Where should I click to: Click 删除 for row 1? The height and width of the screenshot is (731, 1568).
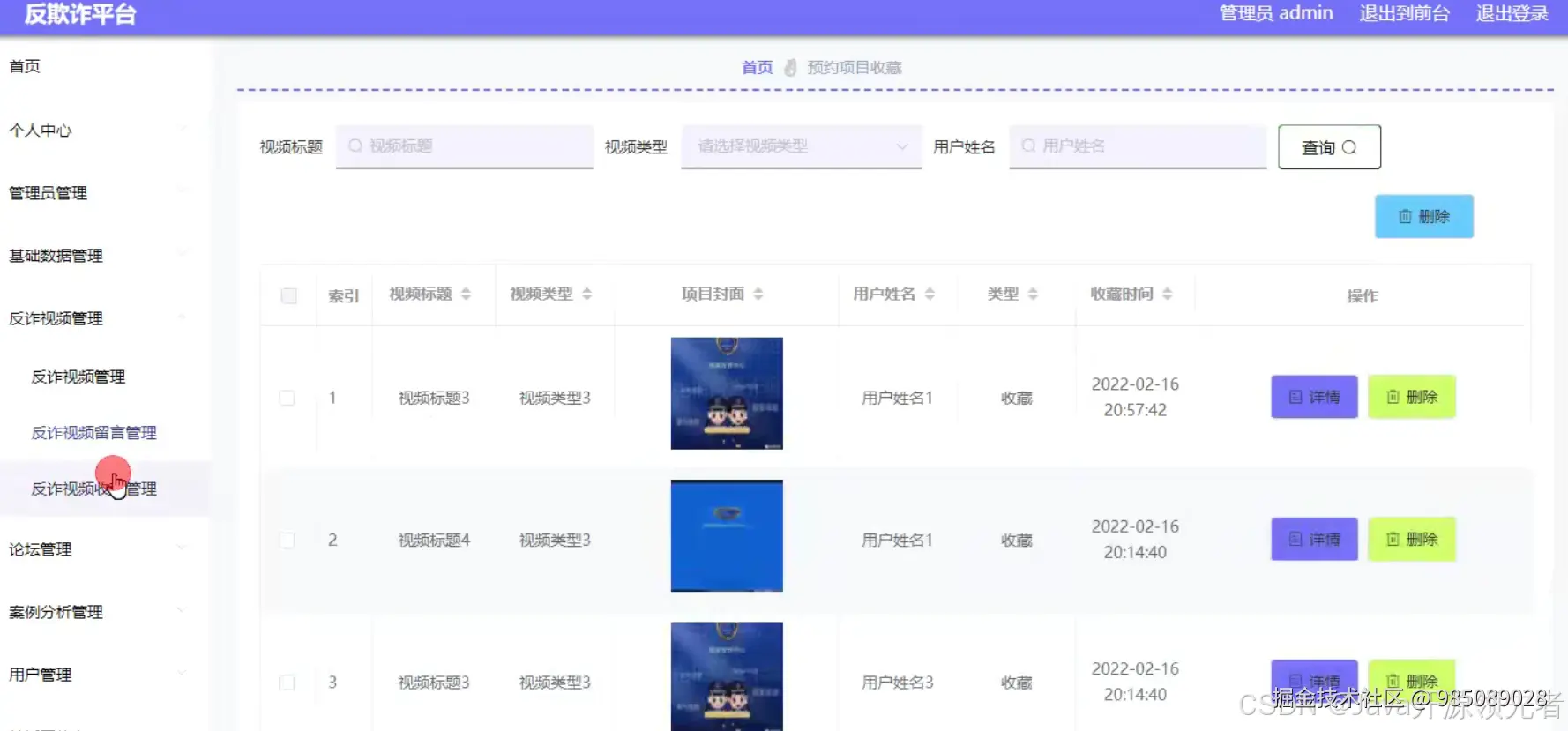[1411, 397]
